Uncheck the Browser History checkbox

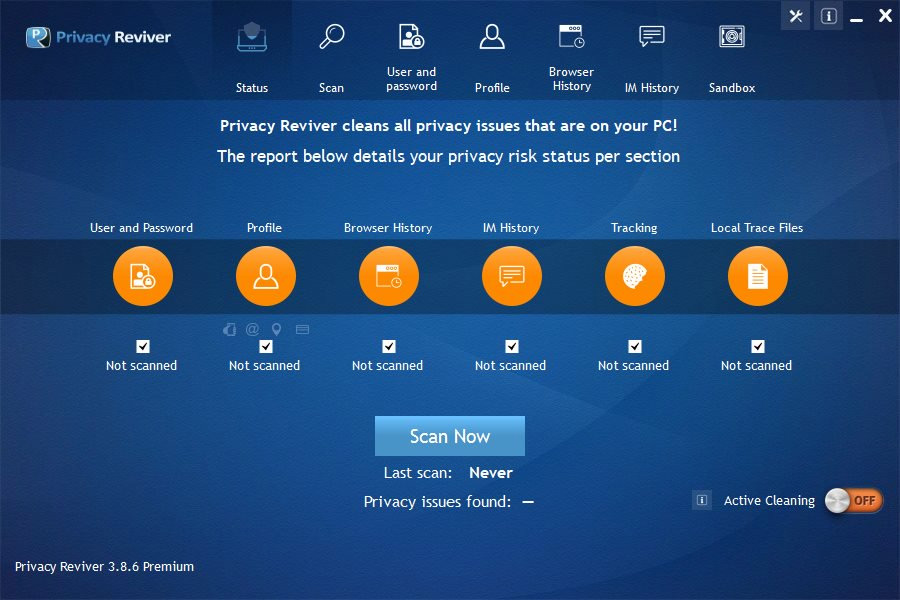[x=389, y=346]
